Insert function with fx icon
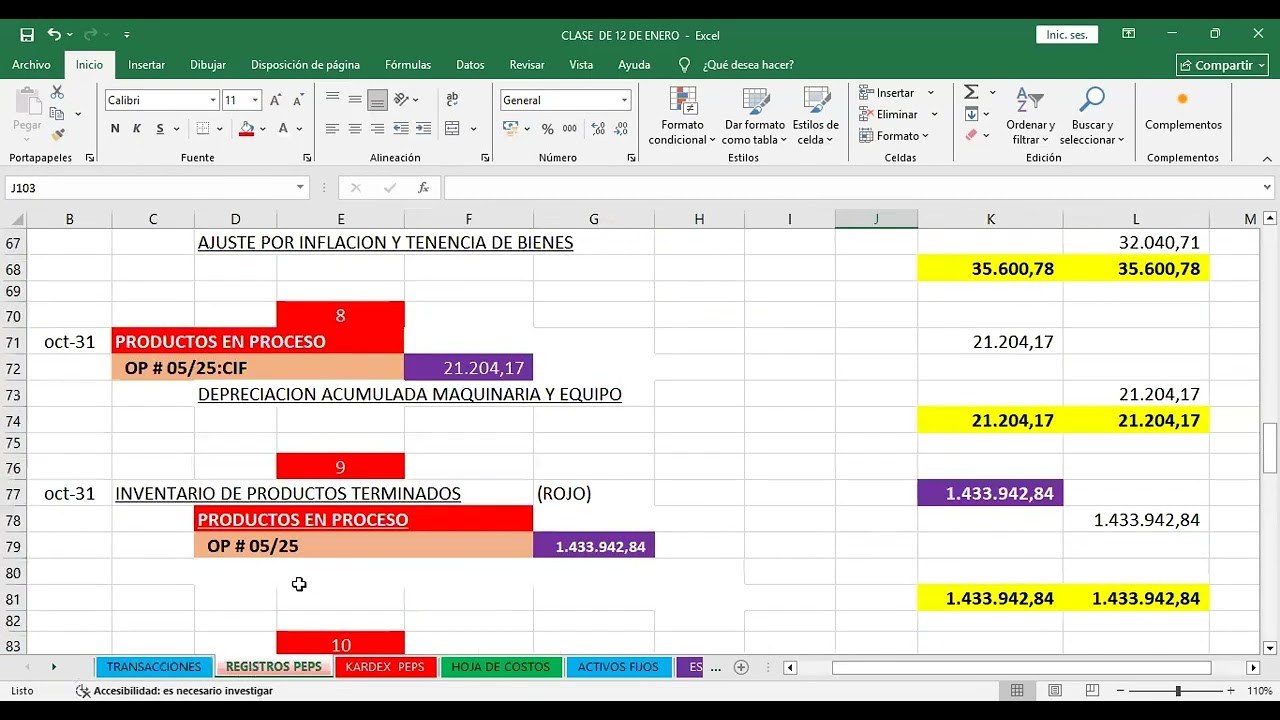The height and width of the screenshot is (720, 1280). click(423, 187)
